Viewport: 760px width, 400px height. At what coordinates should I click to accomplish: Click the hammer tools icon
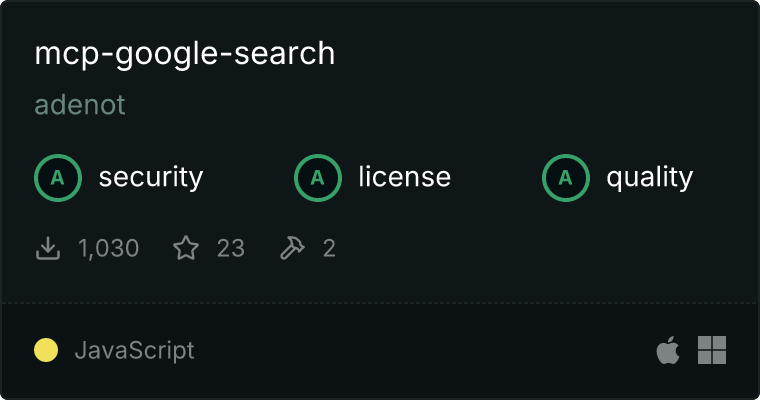[x=292, y=248]
